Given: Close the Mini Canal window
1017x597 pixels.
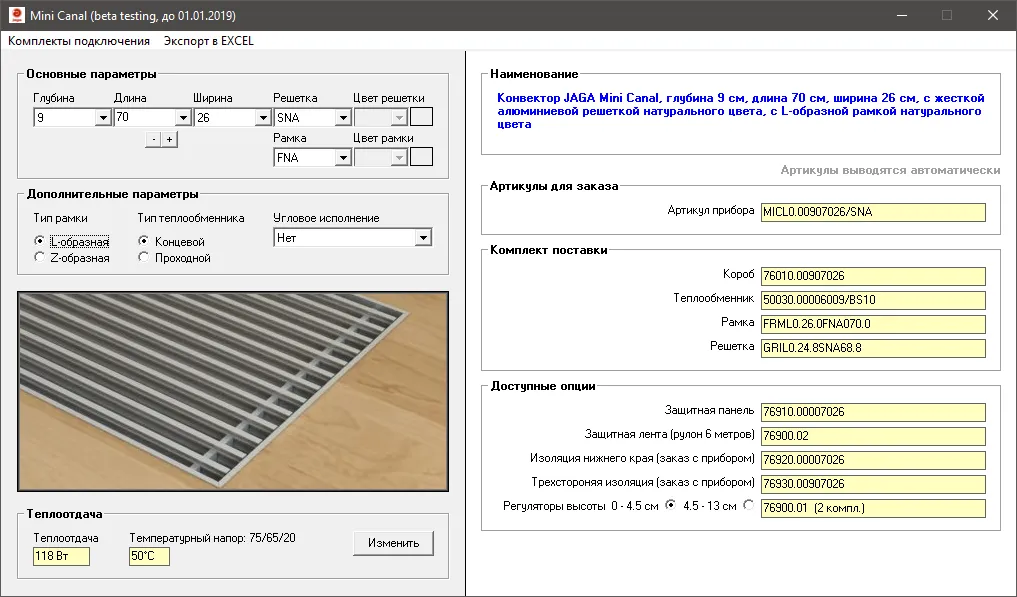Looking at the screenshot, I should point(992,15).
